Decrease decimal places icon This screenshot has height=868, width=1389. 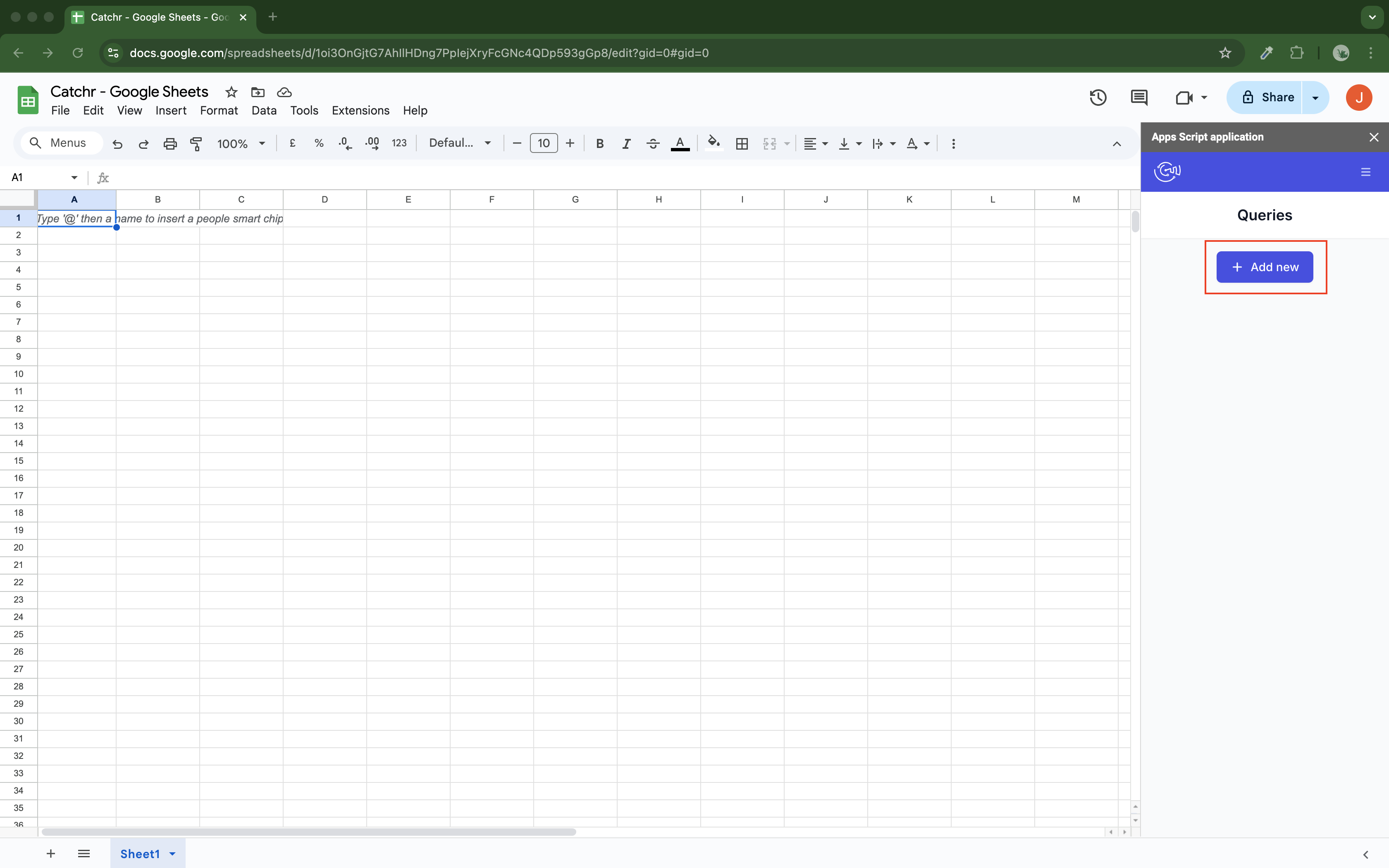(x=345, y=143)
